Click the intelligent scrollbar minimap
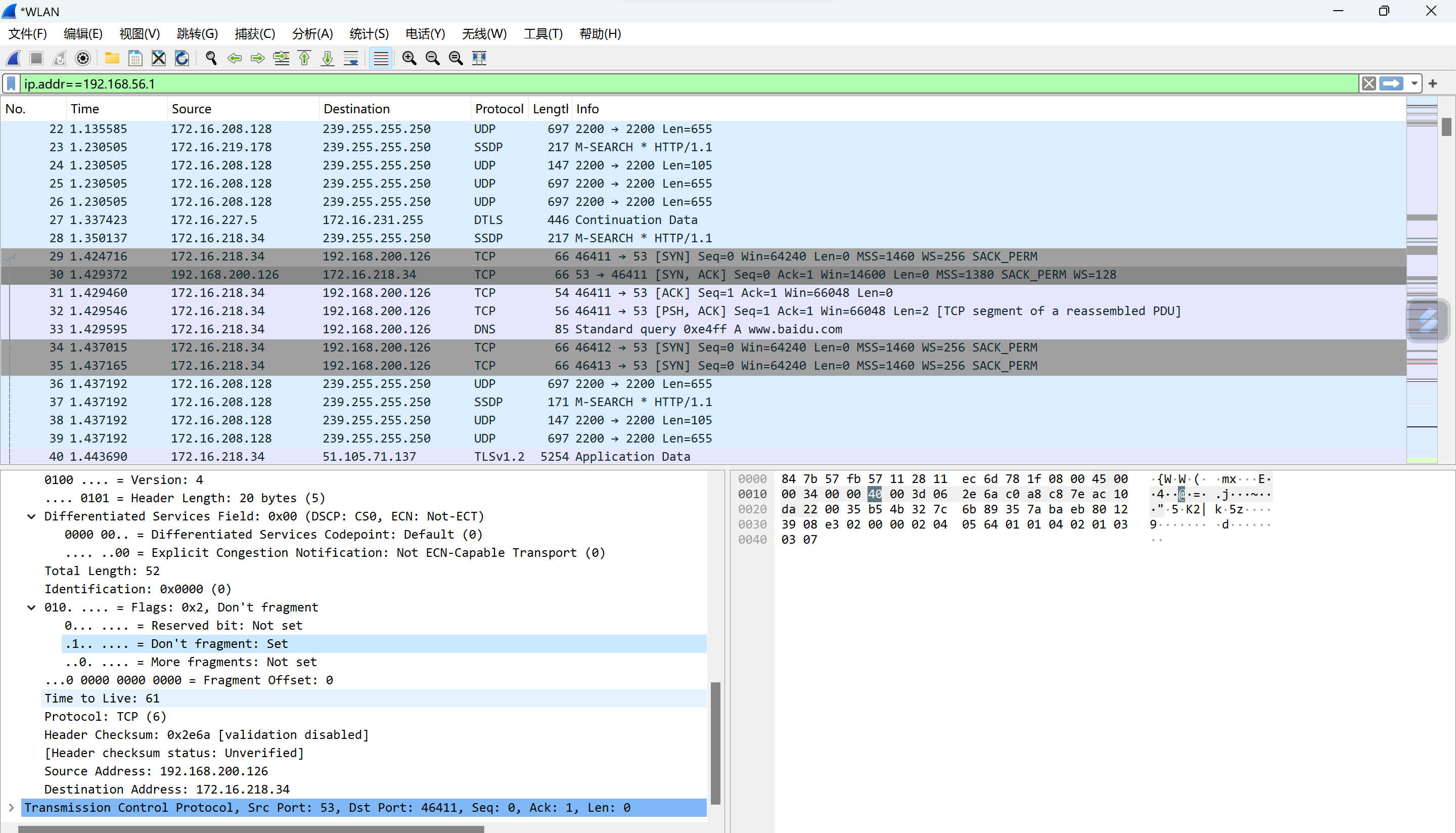This screenshot has width=1456, height=833. [1422, 280]
